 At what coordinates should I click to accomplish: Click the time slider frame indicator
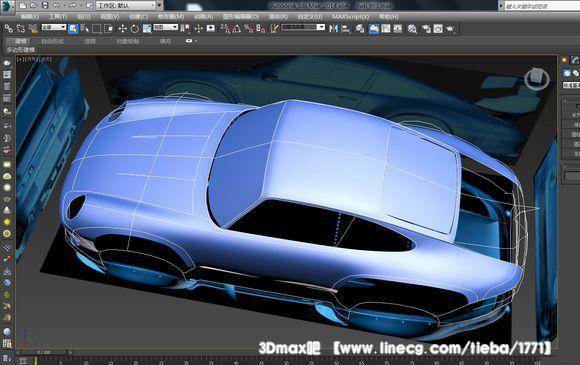pyautogui.click(x=44, y=352)
